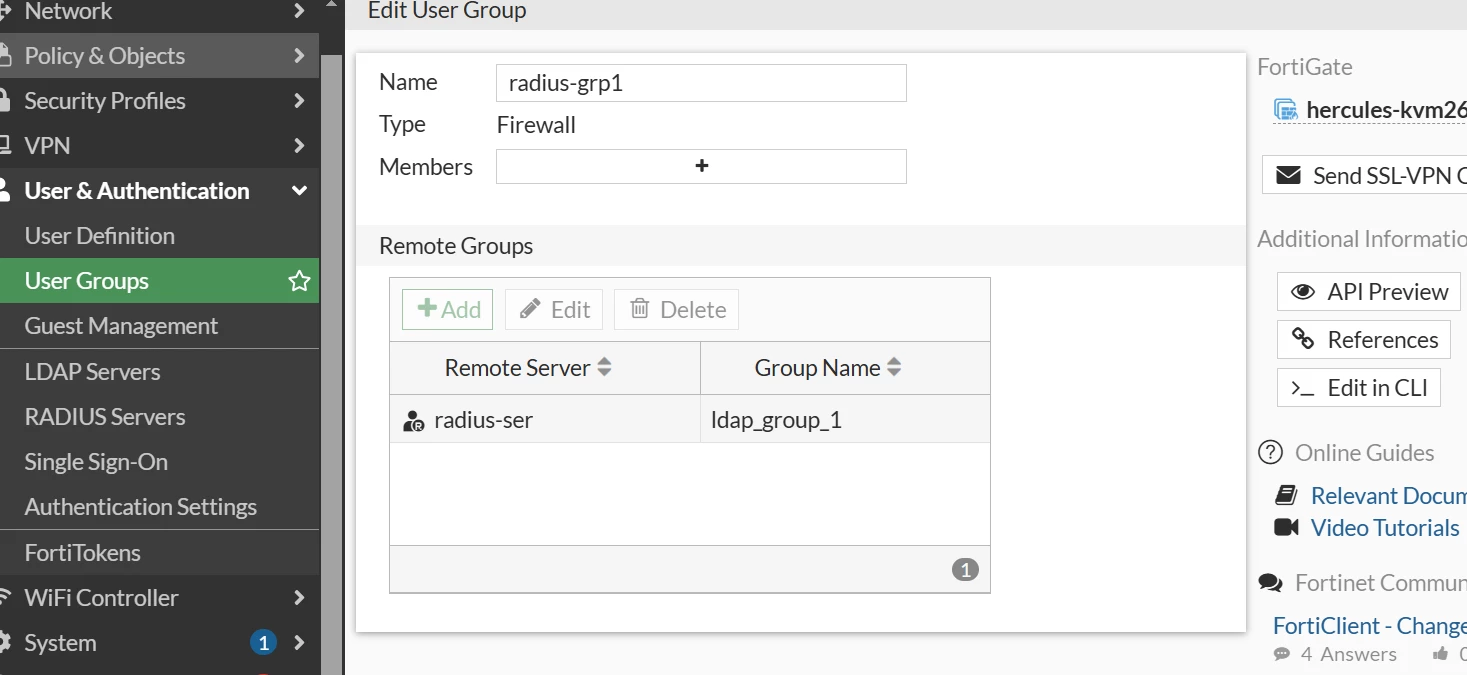Screen dimensions: 1467x675
Task: Expand the Network menu chevron
Action: [x=299, y=11]
